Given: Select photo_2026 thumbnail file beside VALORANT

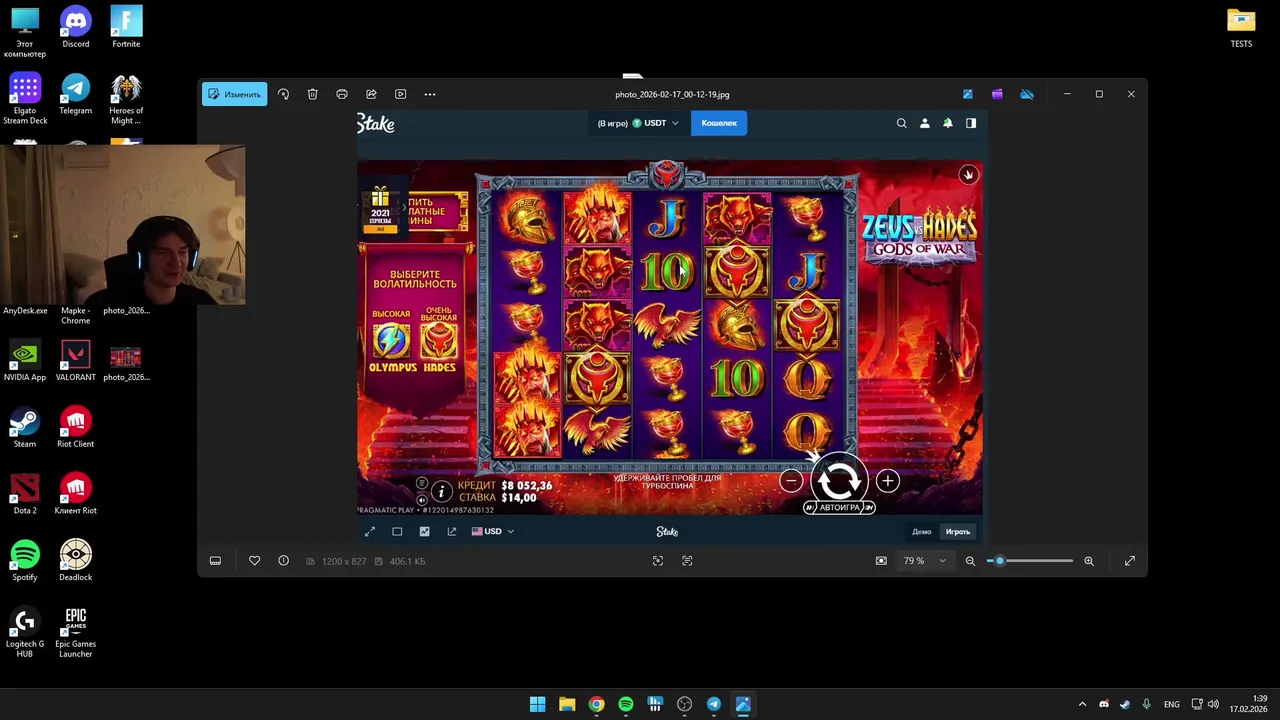Looking at the screenshot, I should [126, 361].
